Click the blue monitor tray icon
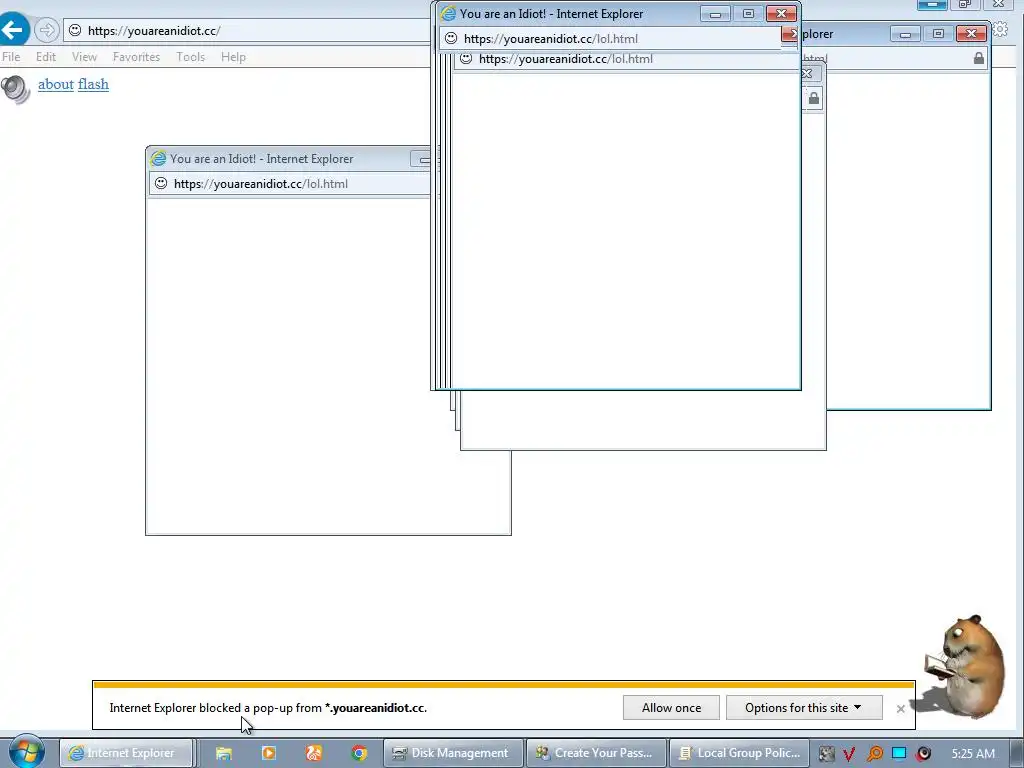The height and width of the screenshot is (768, 1024). 899,753
